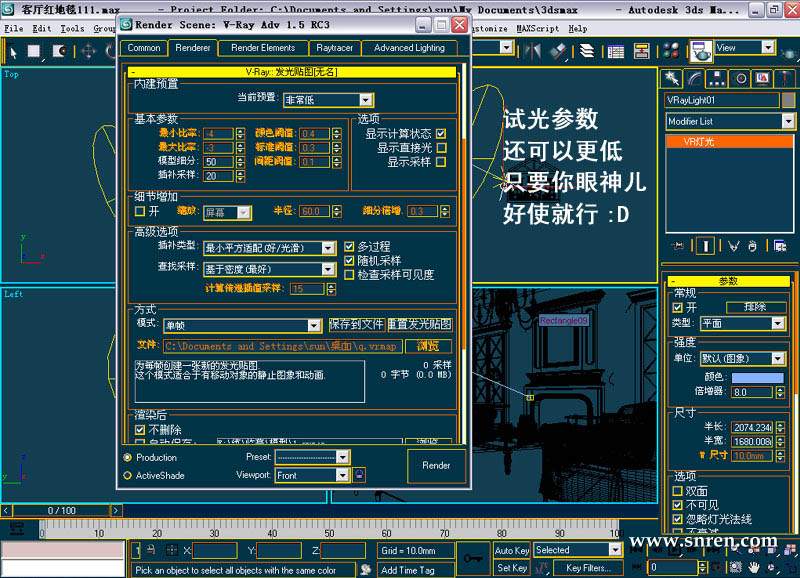
Task: Click the viewport lock icon beside Front
Action: coord(359,475)
